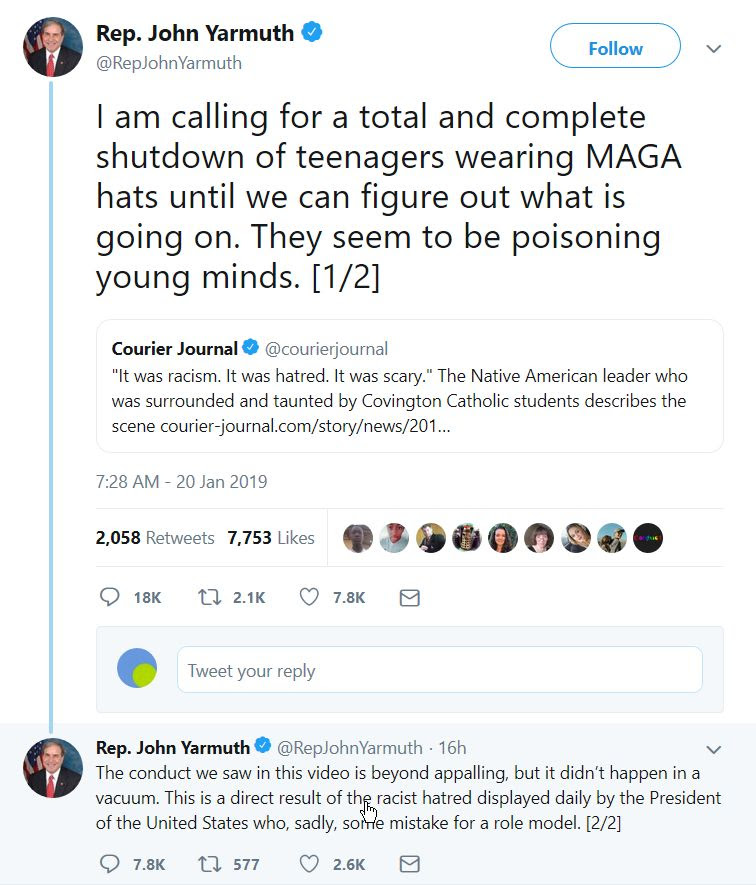Click the 7:28 AM - 20 Jan 2019 timestamp
The image size is (756, 885).
181,482
